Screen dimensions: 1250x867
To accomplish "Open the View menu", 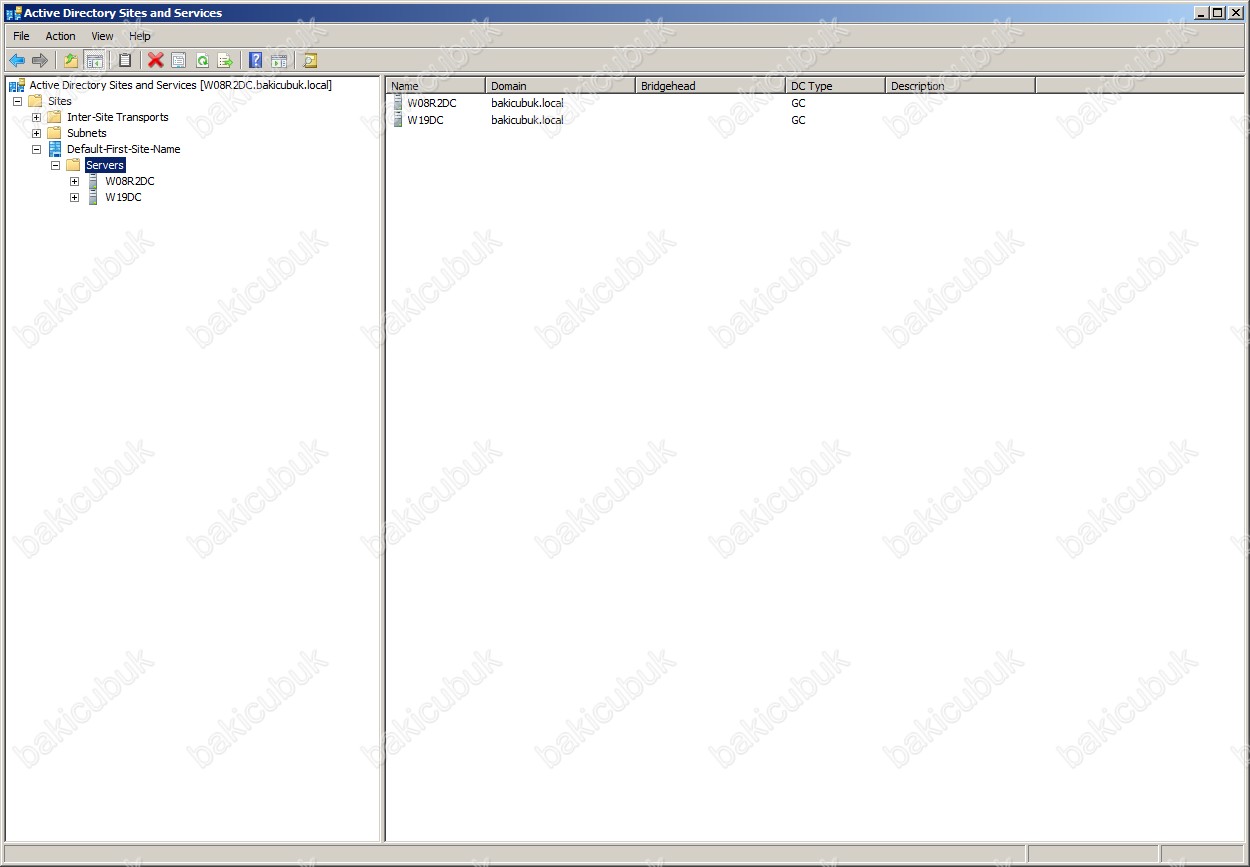I will [x=103, y=36].
